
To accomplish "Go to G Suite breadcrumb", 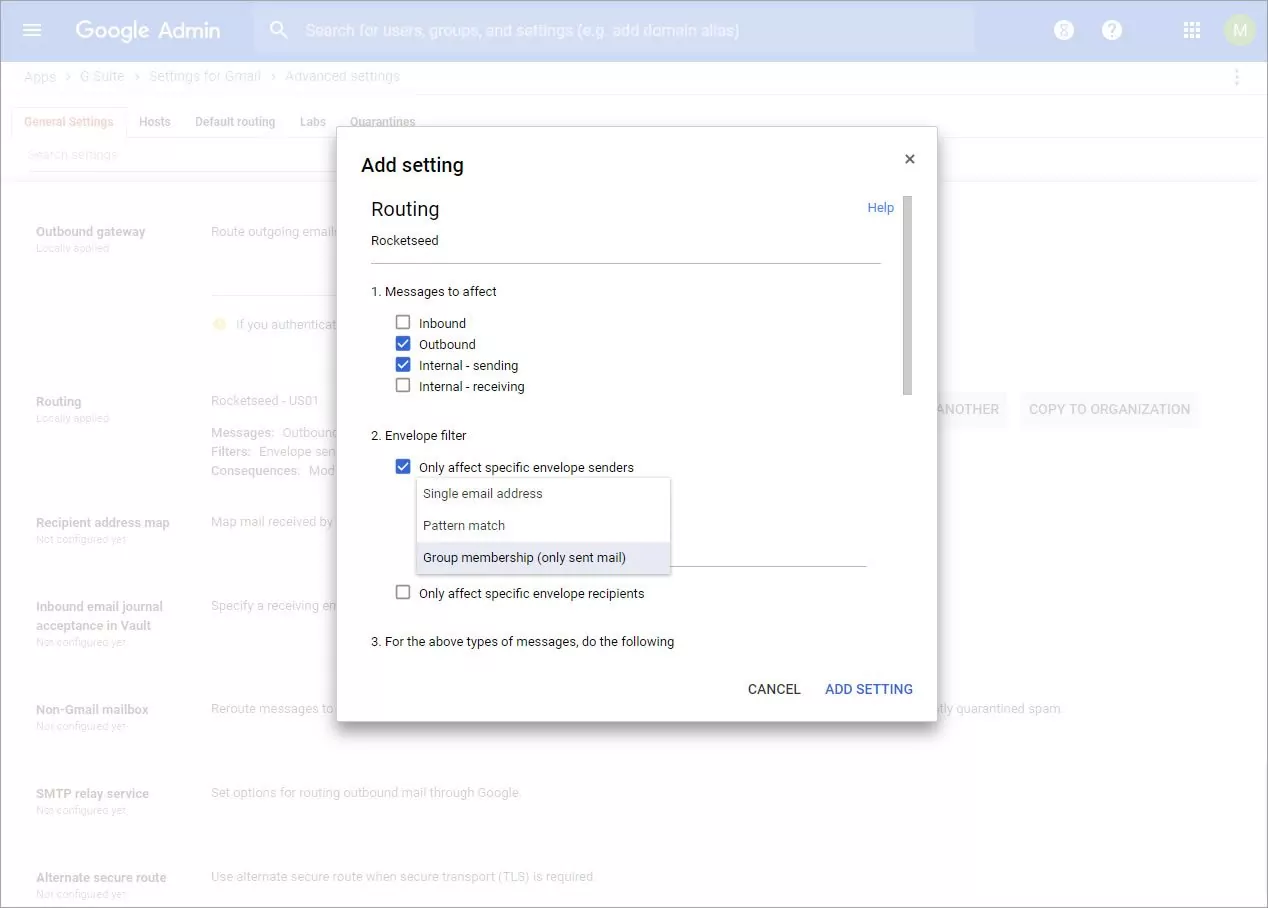I will coord(103,77).
